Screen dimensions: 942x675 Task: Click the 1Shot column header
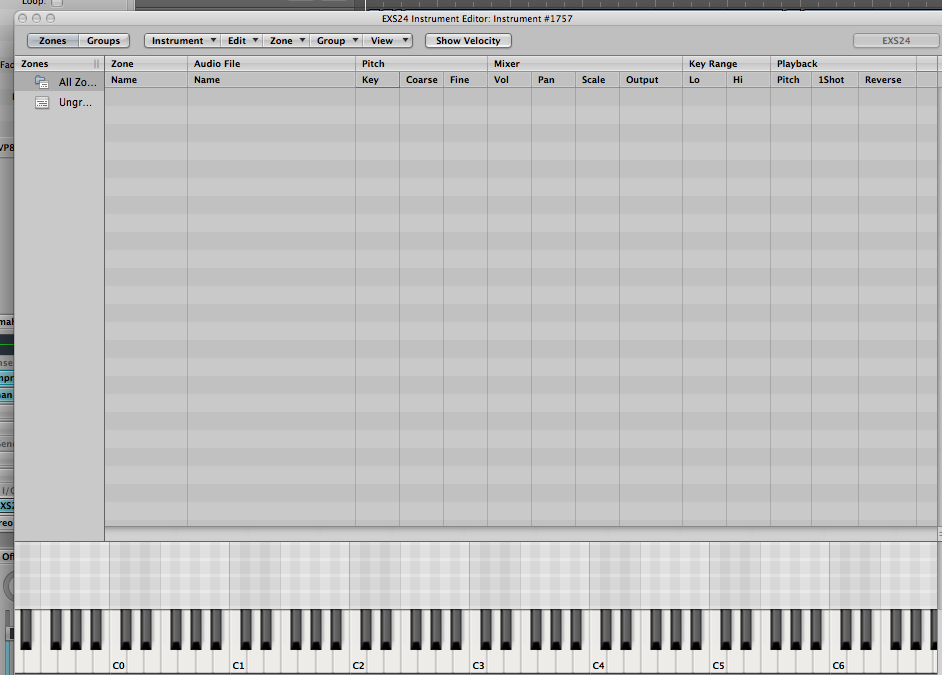click(x=835, y=80)
